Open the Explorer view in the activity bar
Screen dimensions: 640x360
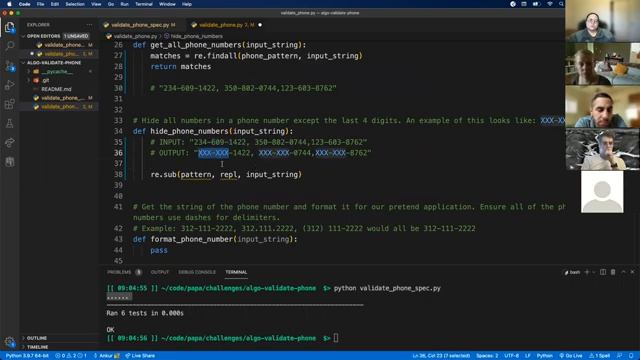[x=9, y=28]
